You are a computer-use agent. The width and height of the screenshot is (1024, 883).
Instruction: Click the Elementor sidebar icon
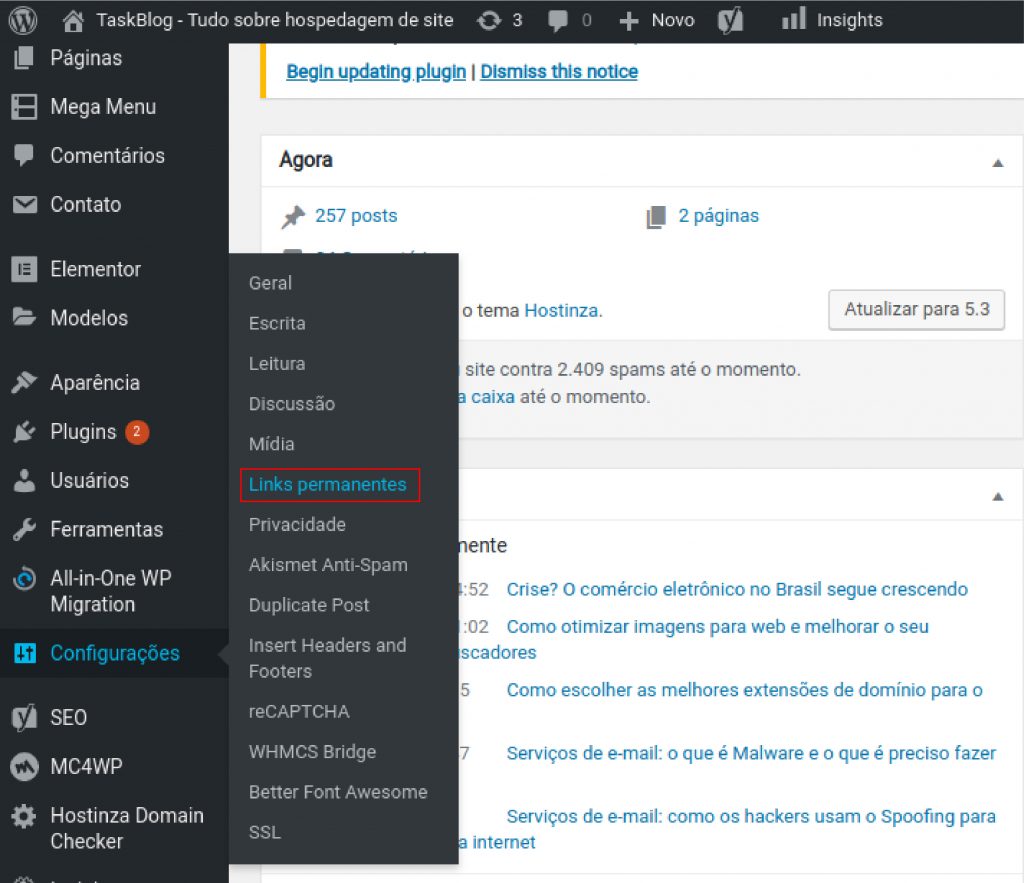[x=24, y=269]
